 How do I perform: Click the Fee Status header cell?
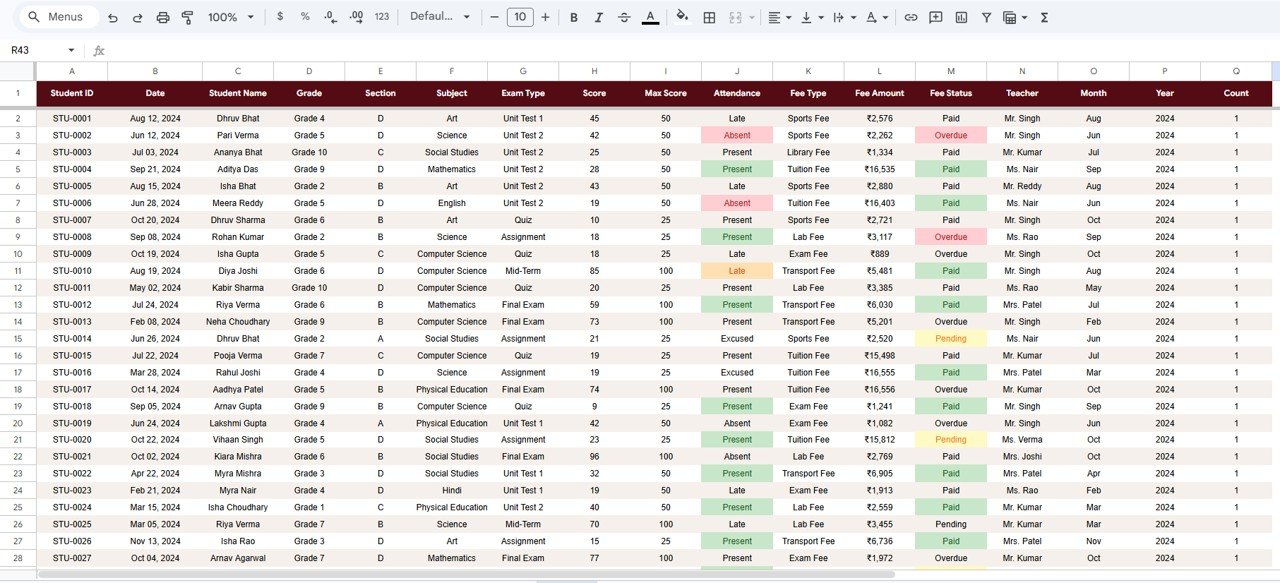click(951, 93)
